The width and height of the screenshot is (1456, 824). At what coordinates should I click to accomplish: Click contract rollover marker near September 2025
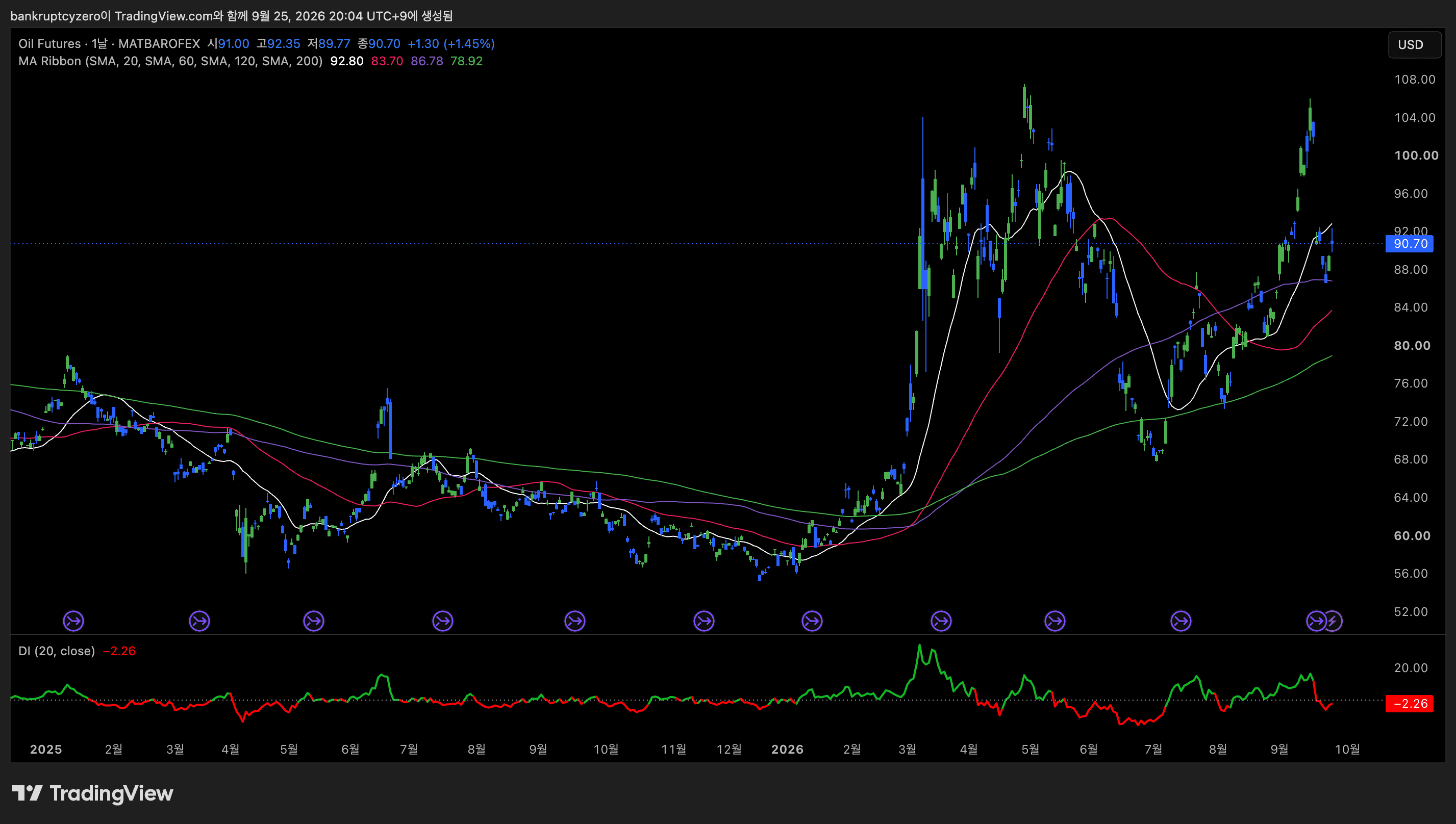[574, 621]
